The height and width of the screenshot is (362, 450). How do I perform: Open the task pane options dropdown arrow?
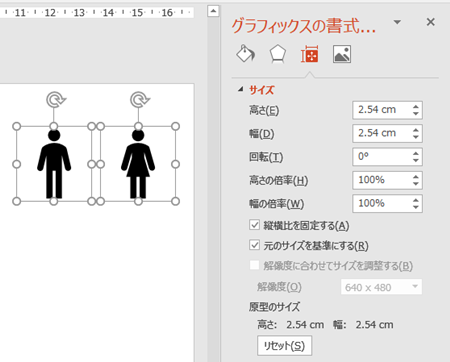pos(397,22)
